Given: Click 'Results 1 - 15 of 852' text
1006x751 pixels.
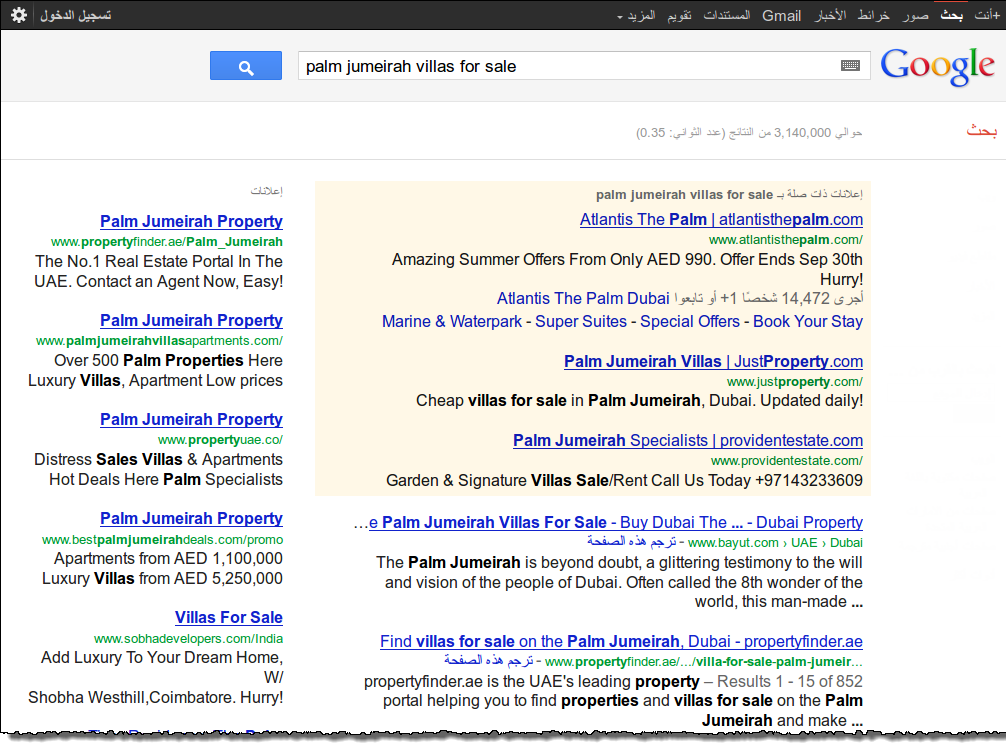Looking at the screenshot, I should tap(790, 681).
